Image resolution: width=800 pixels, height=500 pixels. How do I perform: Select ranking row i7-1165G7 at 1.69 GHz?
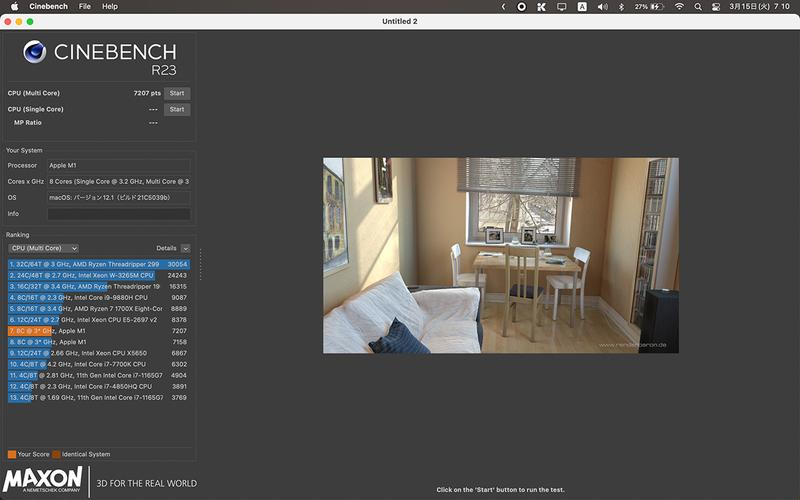[99, 397]
